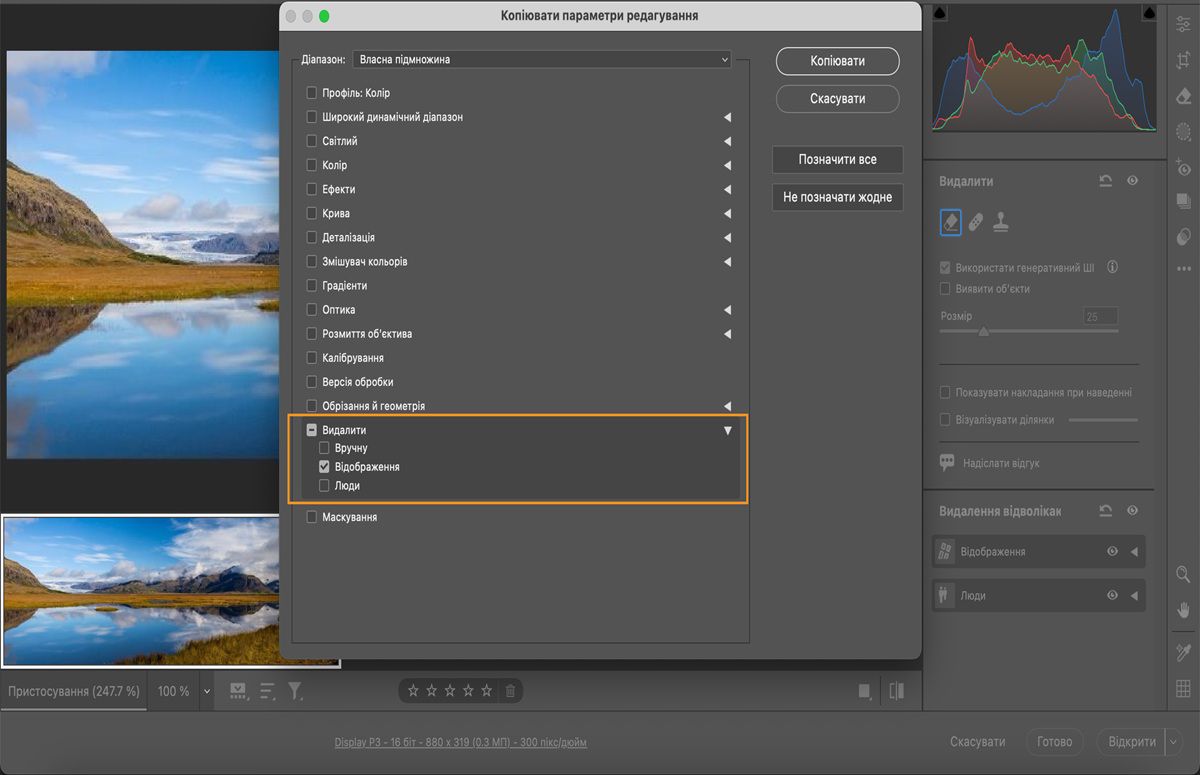Click the Розмір slider handle
Viewport: 1200px width, 775px height.
tap(984, 331)
